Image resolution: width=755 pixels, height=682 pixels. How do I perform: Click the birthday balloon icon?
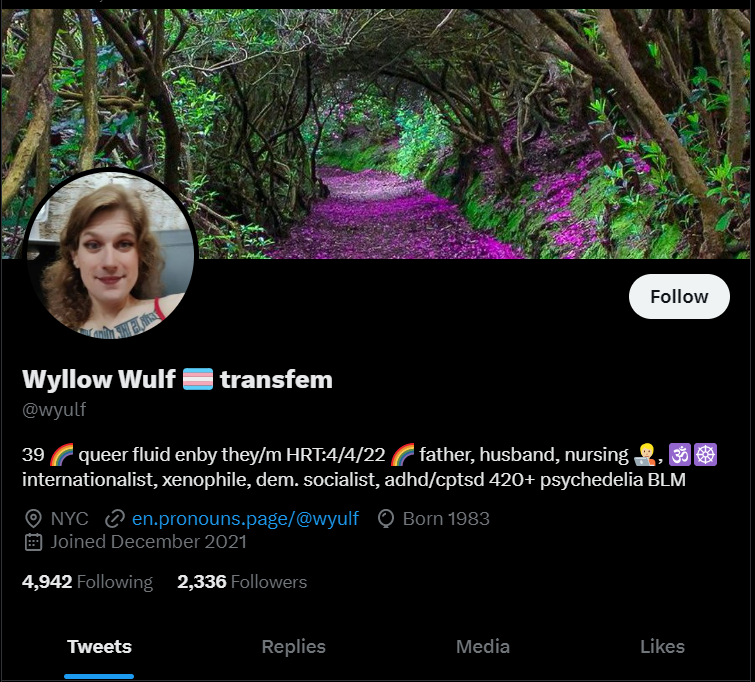386,519
